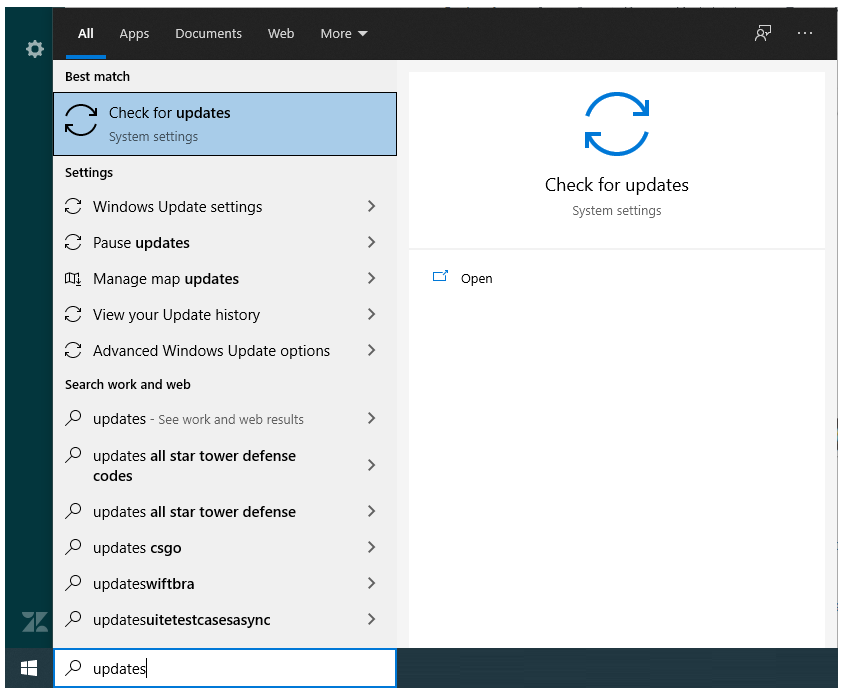Click Check for updates title in preview pane

click(x=616, y=185)
